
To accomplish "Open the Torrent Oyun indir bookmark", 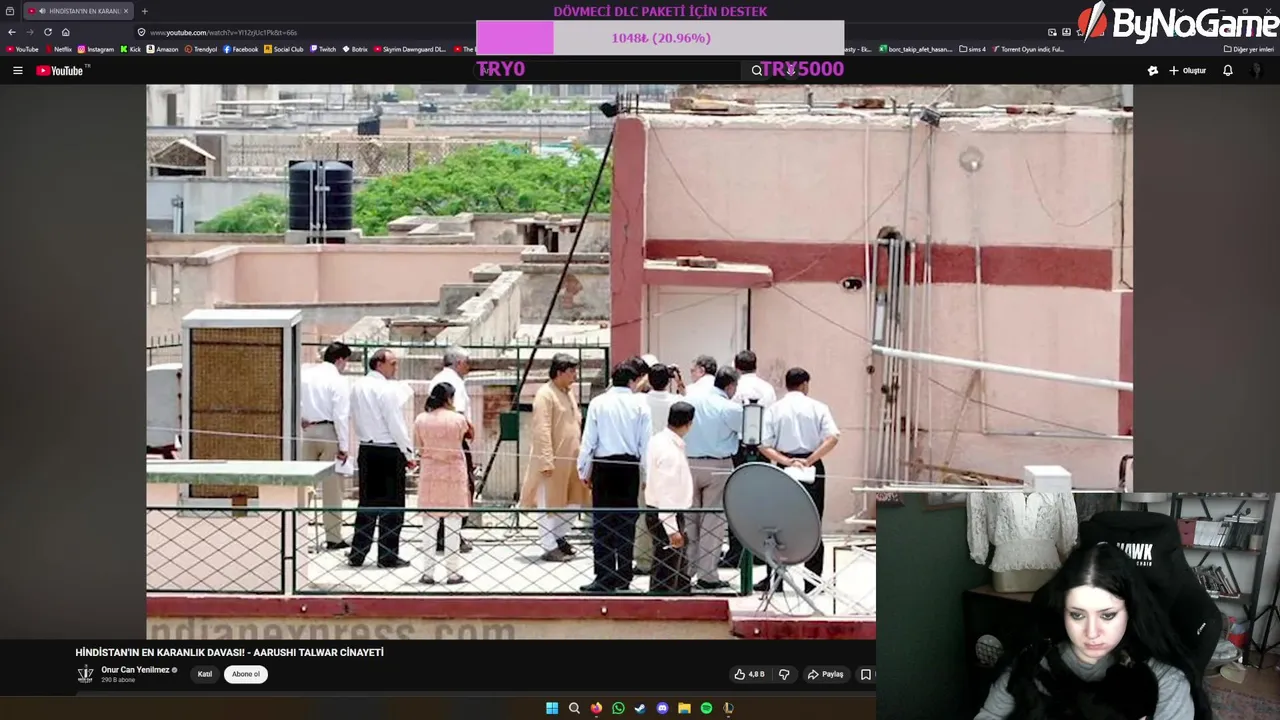I will 1027,49.
